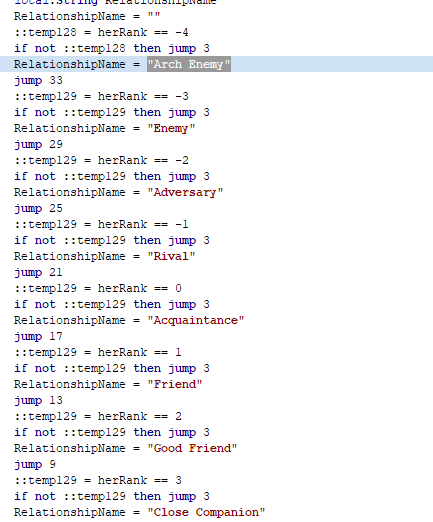
Task: Click the "Friend" string literal
Action: [175, 384]
